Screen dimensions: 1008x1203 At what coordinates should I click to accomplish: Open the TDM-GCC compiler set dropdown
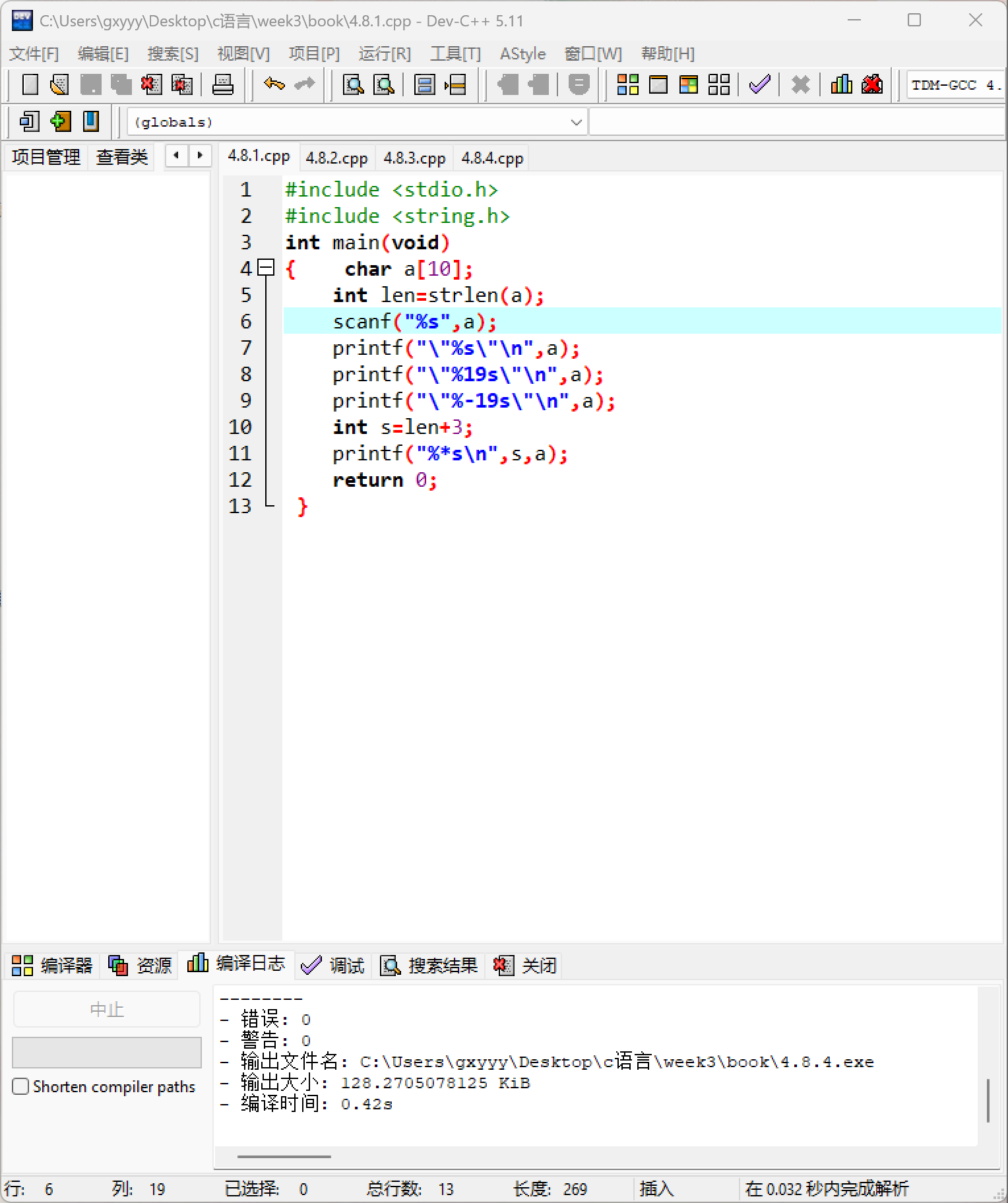point(955,85)
